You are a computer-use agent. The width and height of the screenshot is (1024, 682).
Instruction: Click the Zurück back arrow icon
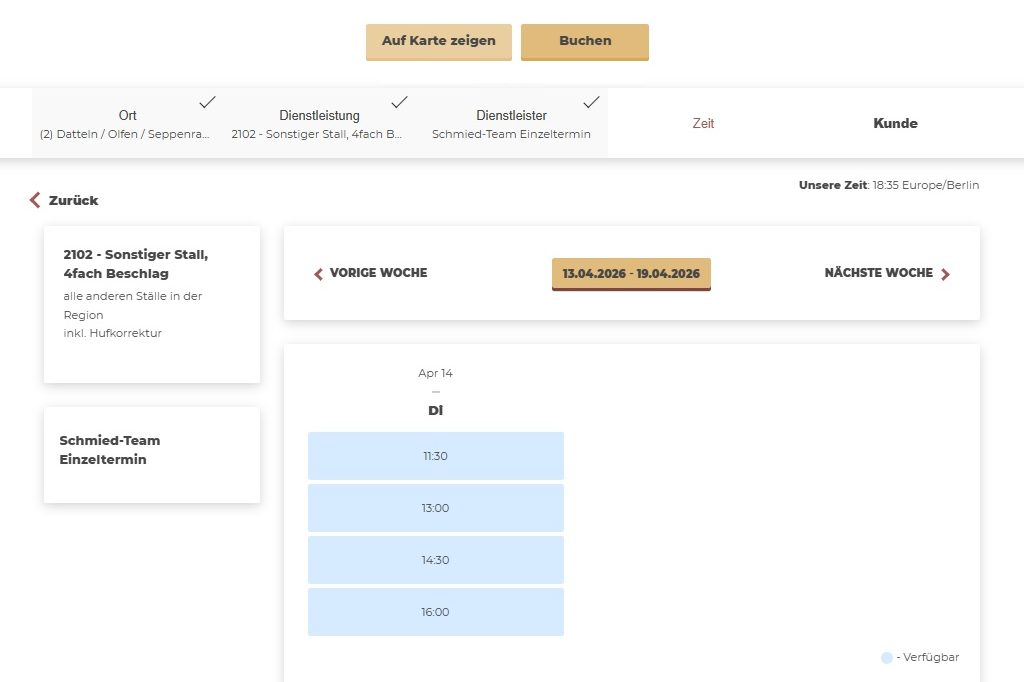(x=36, y=201)
